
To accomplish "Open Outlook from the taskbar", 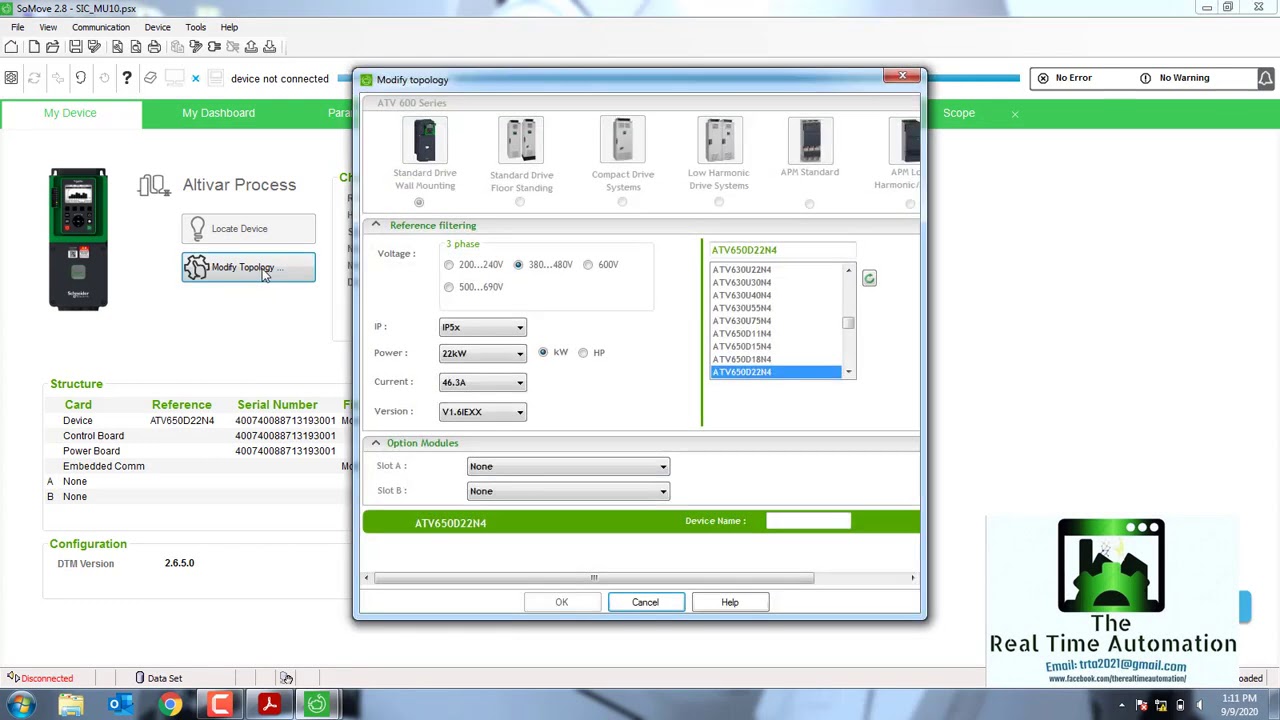I will (120, 705).
